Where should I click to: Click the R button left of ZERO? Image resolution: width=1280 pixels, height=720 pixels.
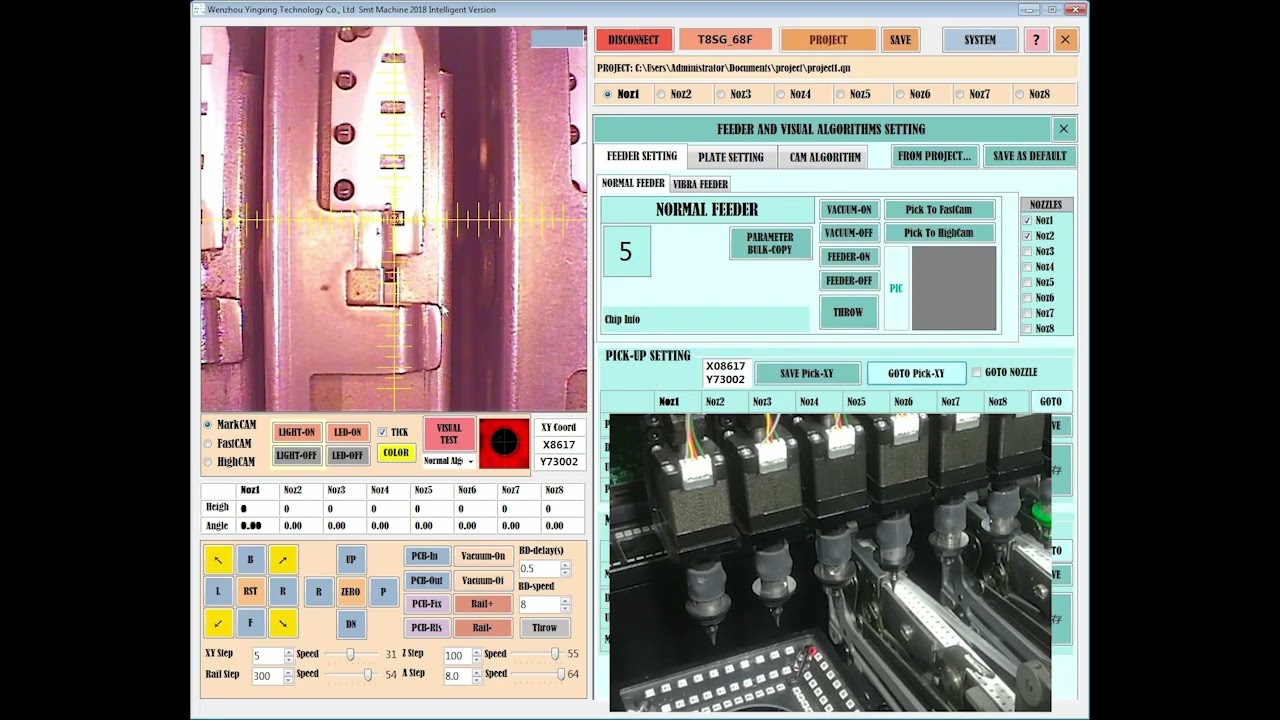pyautogui.click(x=319, y=591)
